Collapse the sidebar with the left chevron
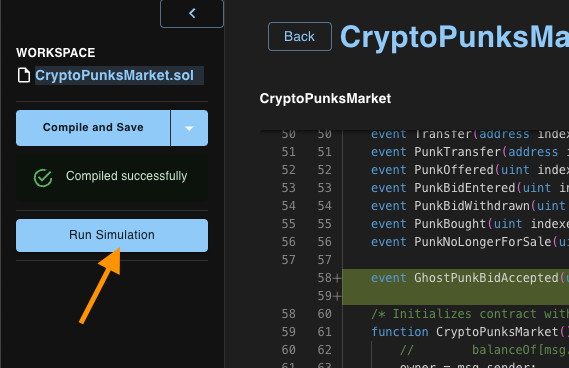 pyautogui.click(x=192, y=13)
